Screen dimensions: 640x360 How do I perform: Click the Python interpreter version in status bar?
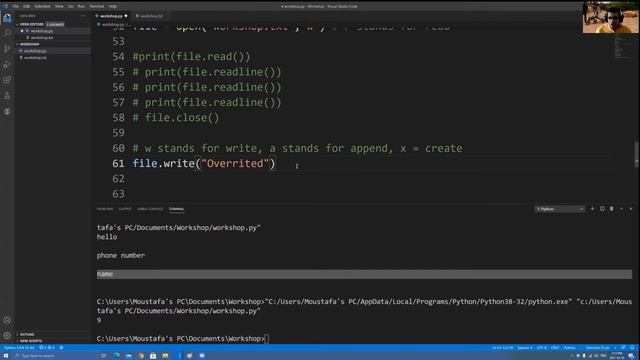[x=19, y=348]
